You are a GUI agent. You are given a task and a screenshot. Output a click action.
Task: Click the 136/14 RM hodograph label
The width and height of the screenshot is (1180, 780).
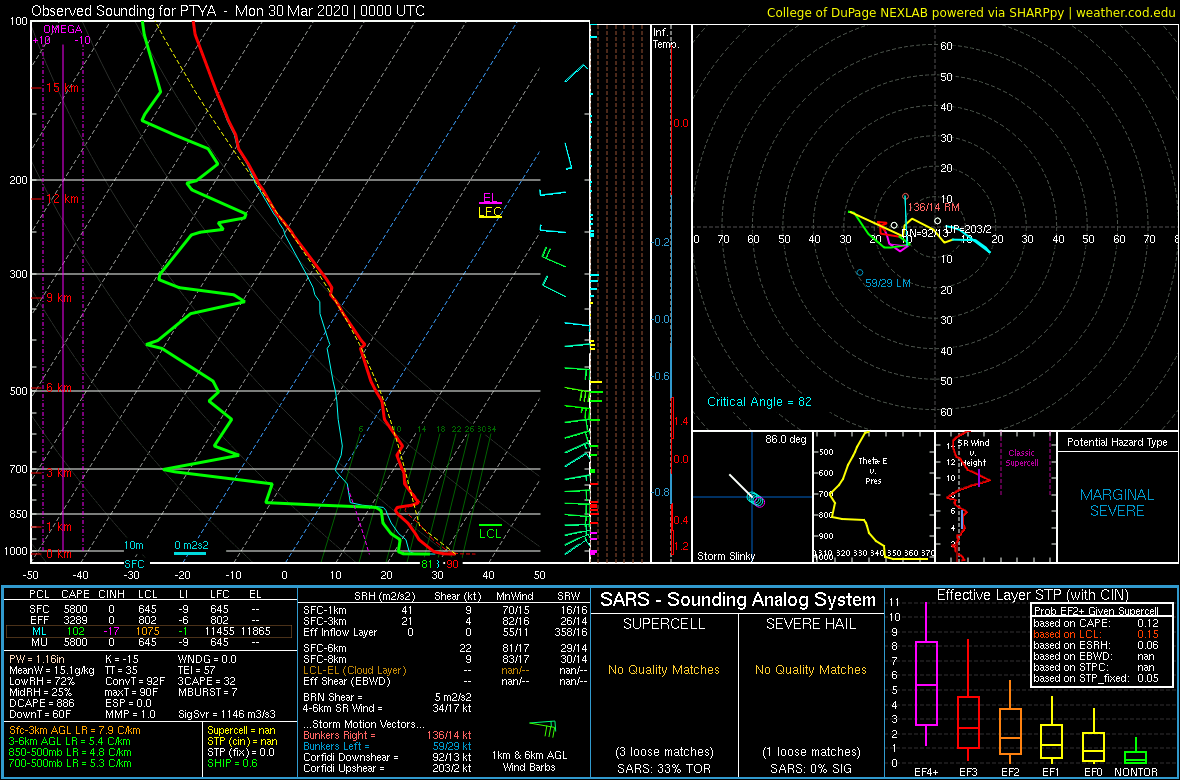pyautogui.click(x=934, y=206)
